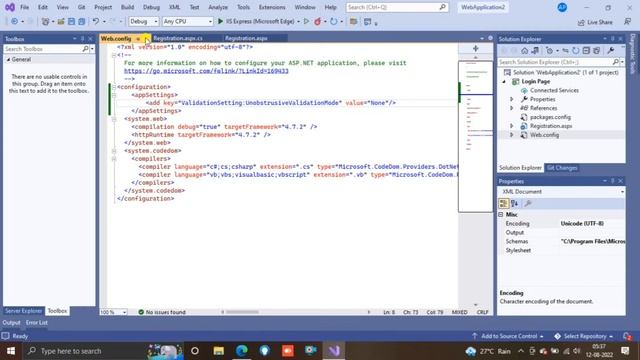
Task: Open the Extensions menu
Action: pos(272,7)
